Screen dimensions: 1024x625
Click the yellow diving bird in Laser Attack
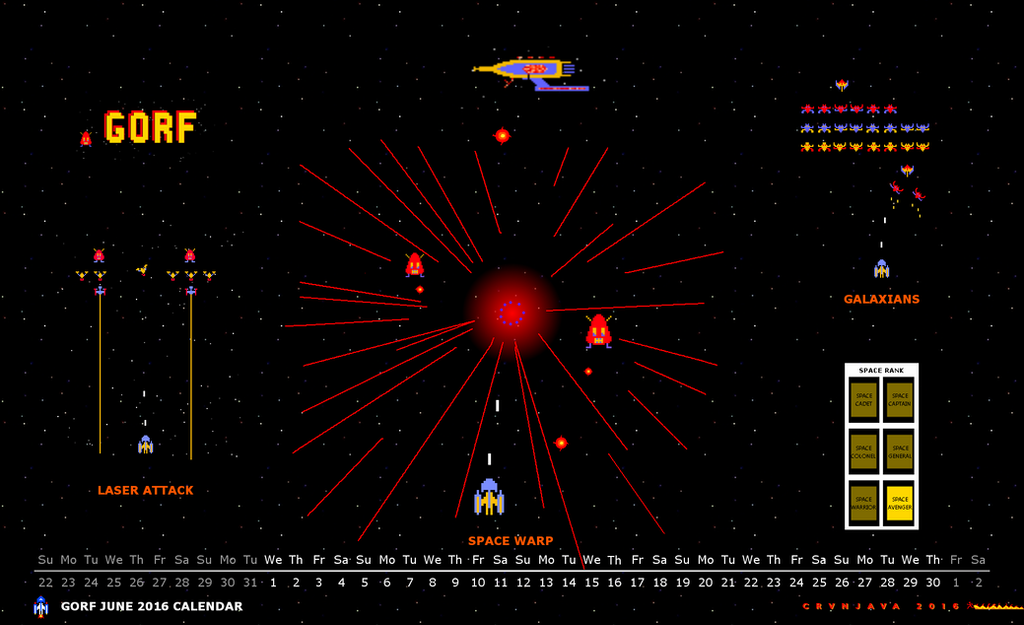coord(142,270)
